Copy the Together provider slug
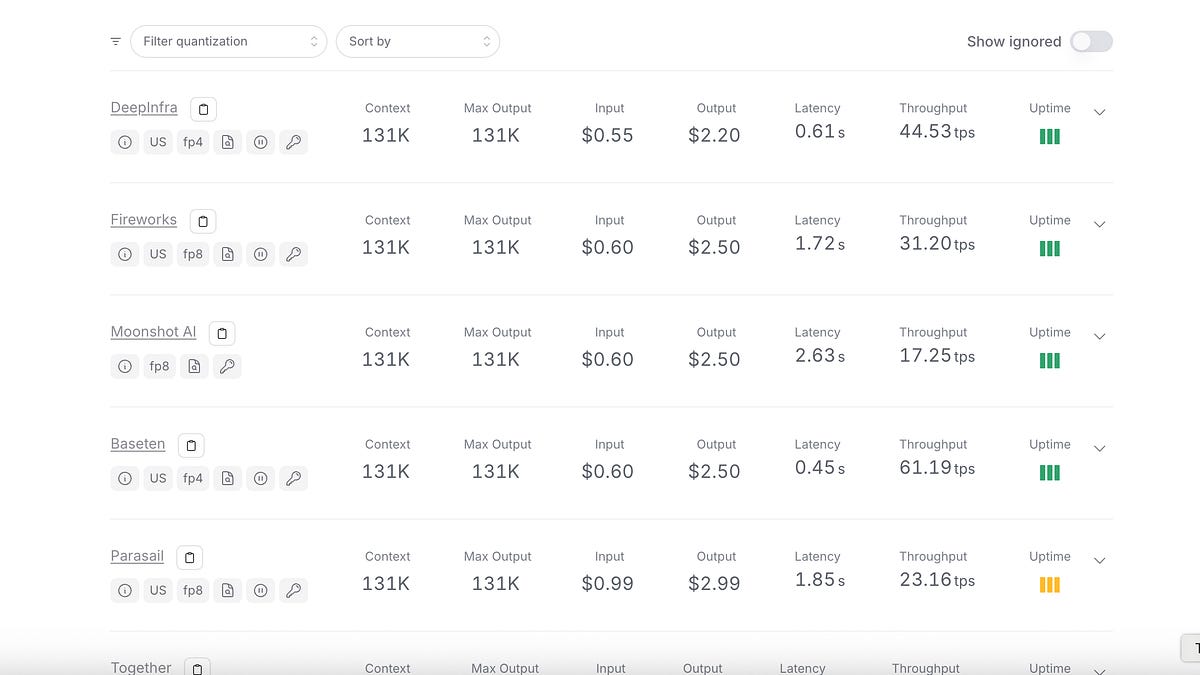This screenshot has width=1200, height=675. point(197,667)
